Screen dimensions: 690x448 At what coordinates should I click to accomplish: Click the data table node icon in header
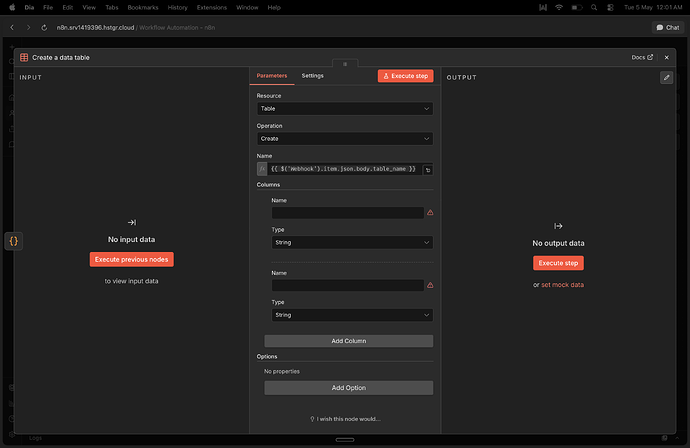(24, 58)
